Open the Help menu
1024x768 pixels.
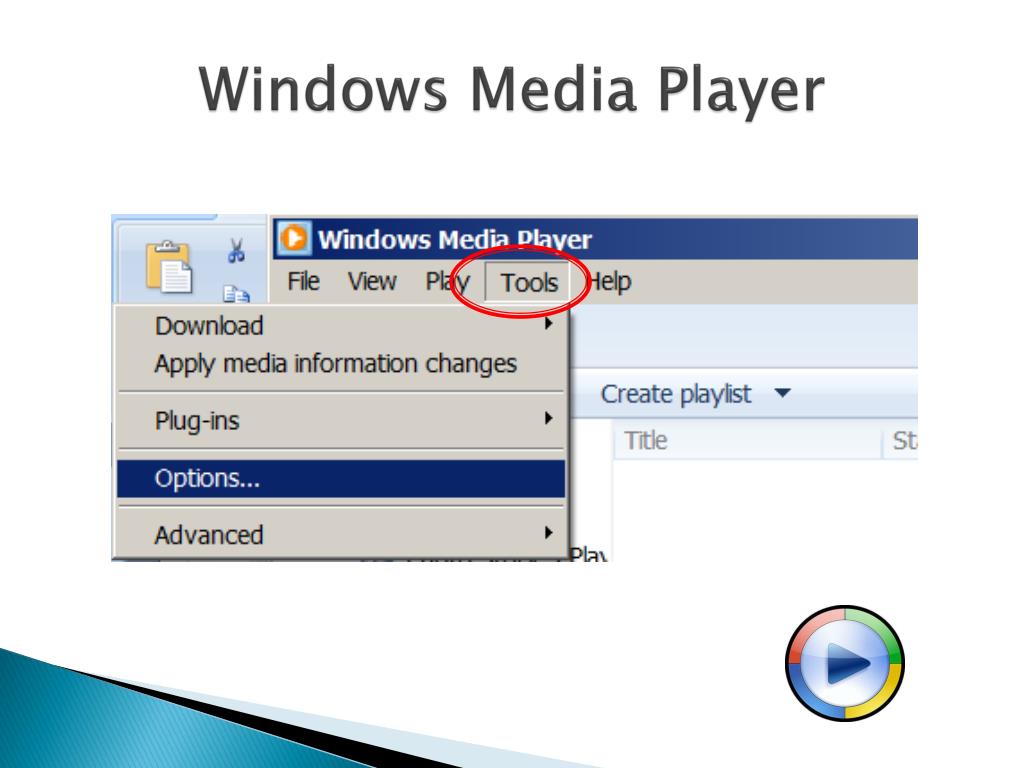(609, 281)
